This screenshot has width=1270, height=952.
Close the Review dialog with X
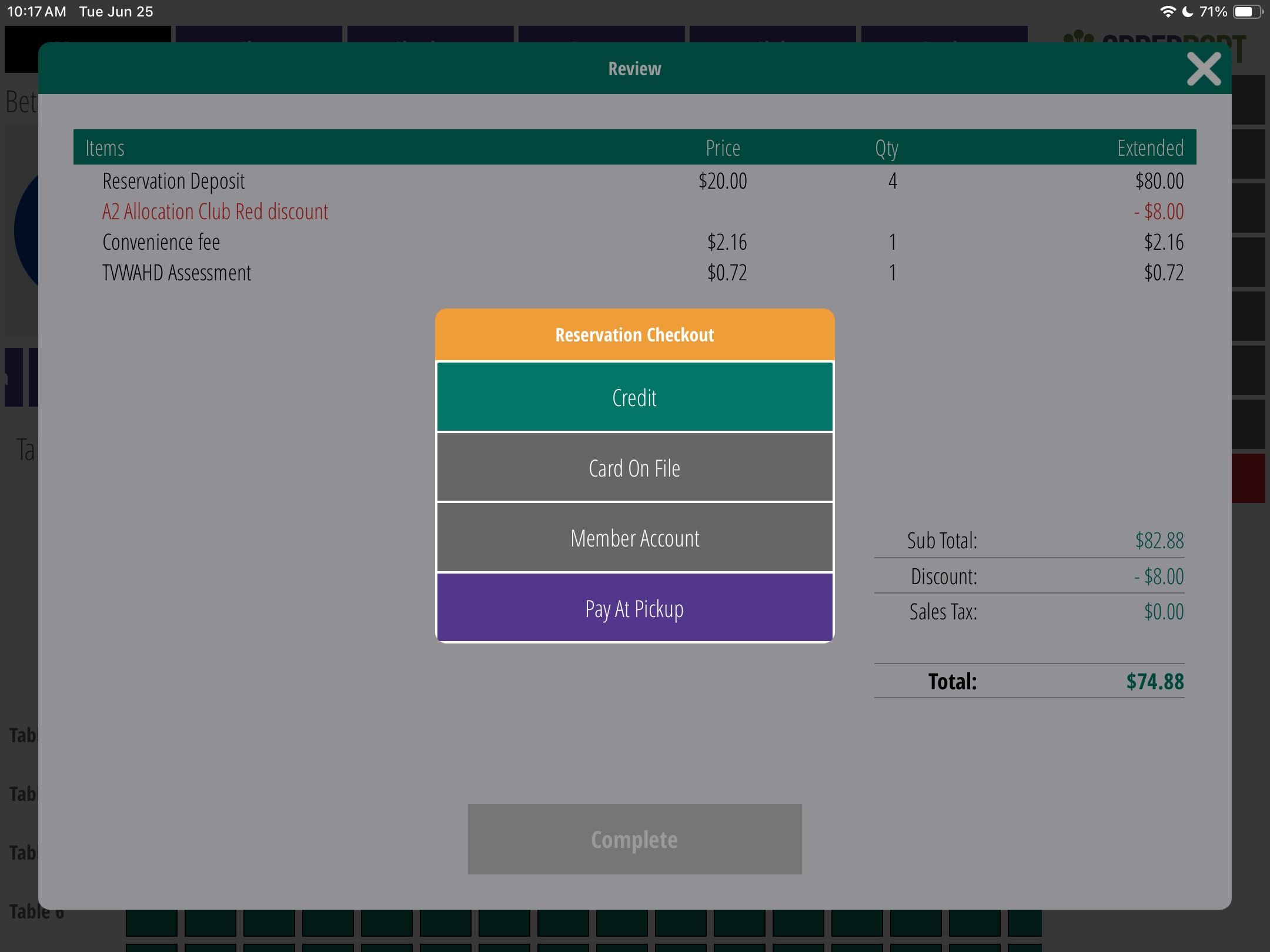pos(1203,69)
